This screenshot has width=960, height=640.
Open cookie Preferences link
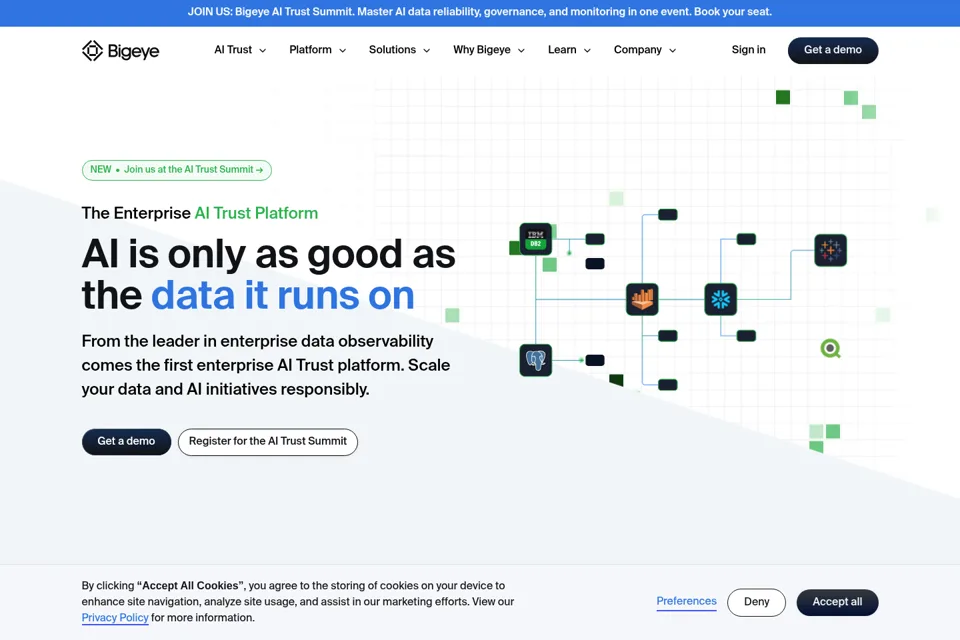[686, 601]
